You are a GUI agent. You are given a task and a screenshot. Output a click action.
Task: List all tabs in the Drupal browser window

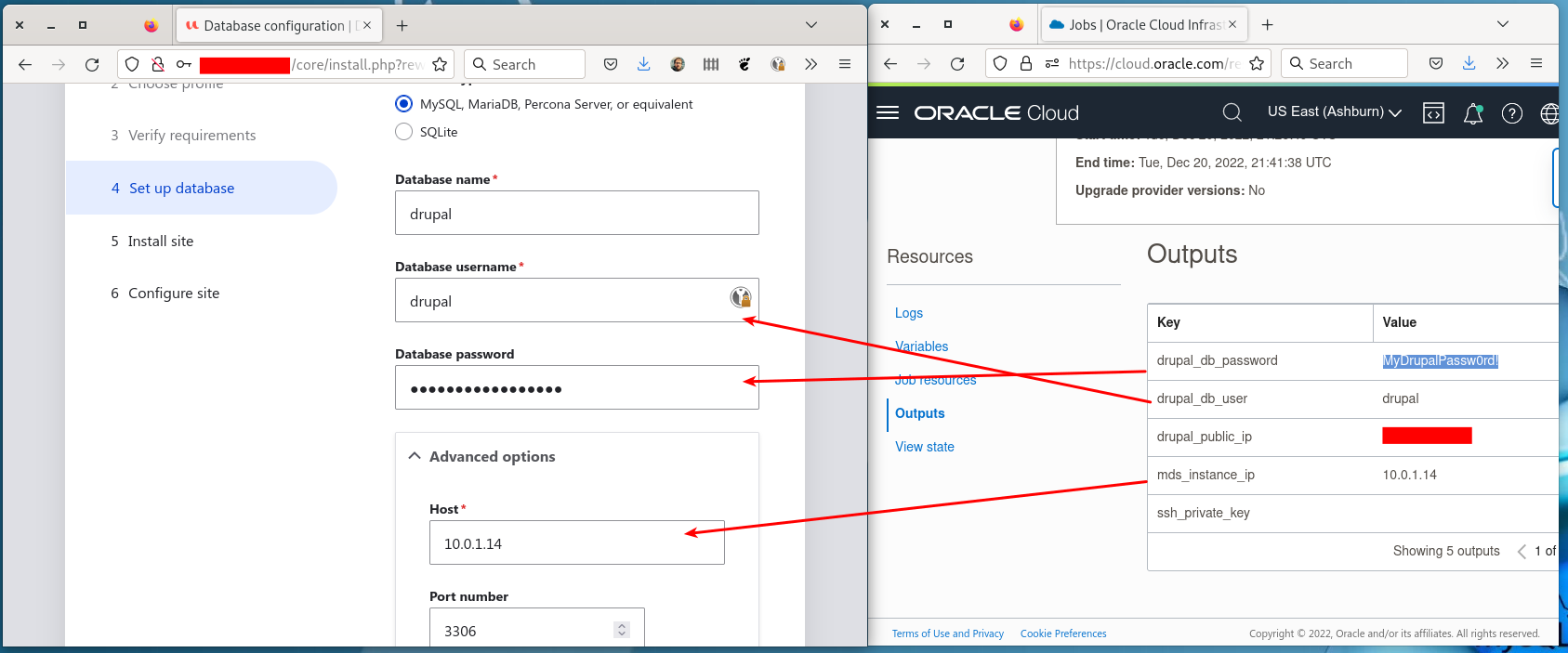pos(811,25)
